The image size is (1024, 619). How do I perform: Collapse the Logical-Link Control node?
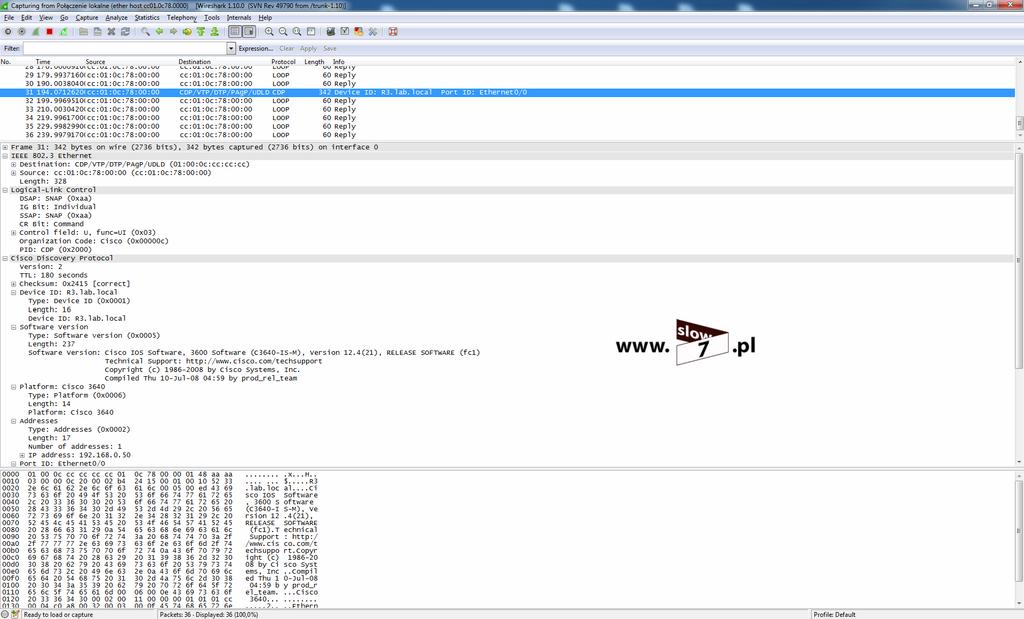click(x=5, y=190)
